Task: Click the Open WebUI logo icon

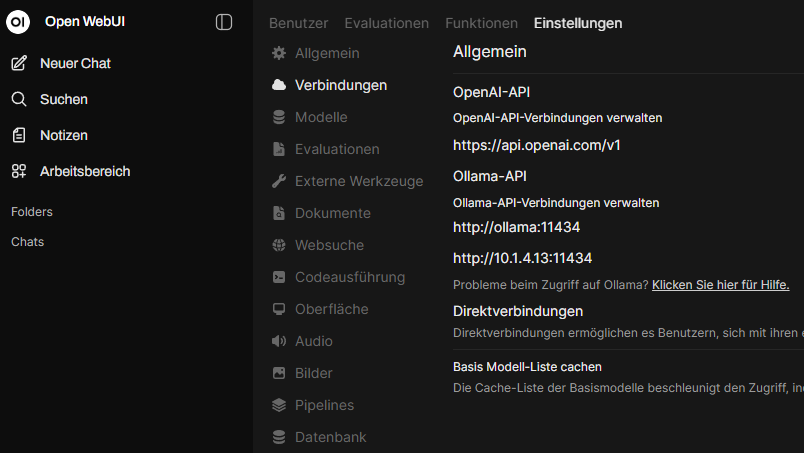Action: click(x=18, y=22)
